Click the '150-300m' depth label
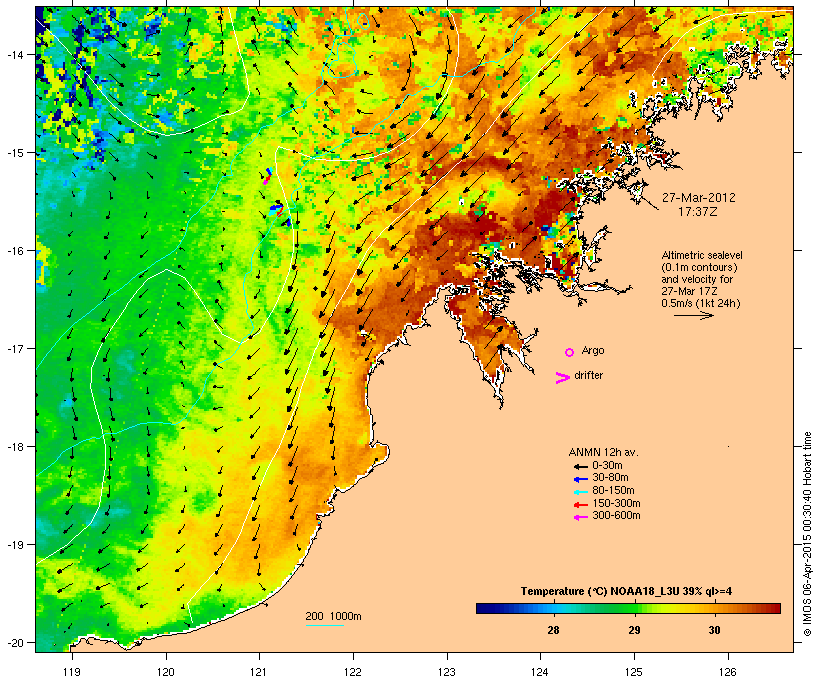Screen dimensions: 820x680 tap(616, 503)
